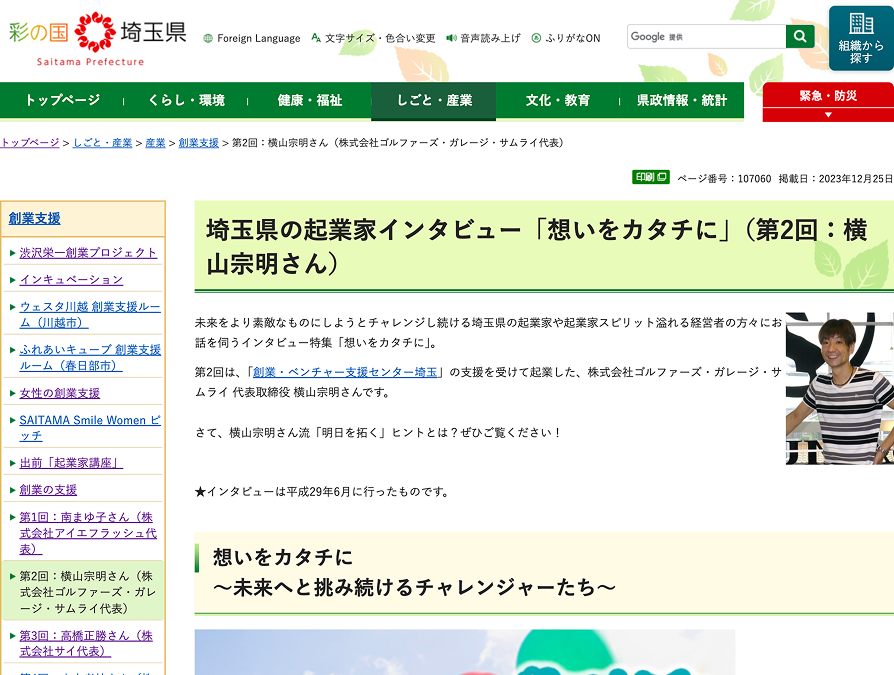
Task: Open the 創業支援 sidebar heading link
Action: [34, 218]
